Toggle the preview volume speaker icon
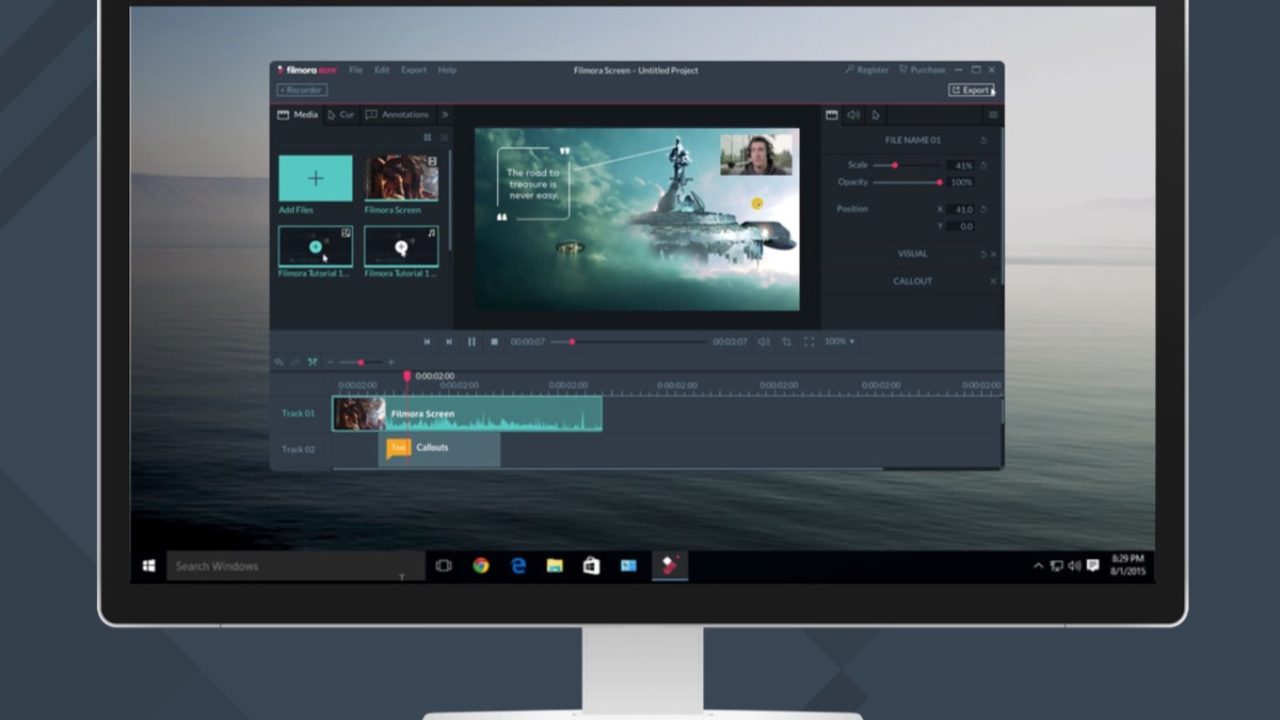The height and width of the screenshot is (720, 1280). 764,342
